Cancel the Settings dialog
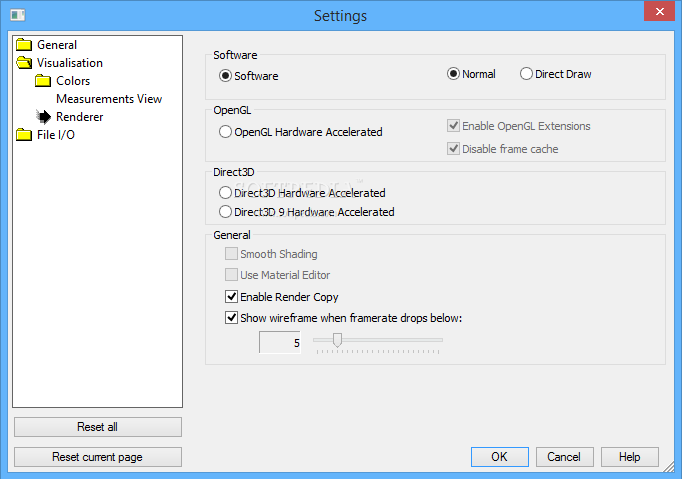 click(565, 457)
